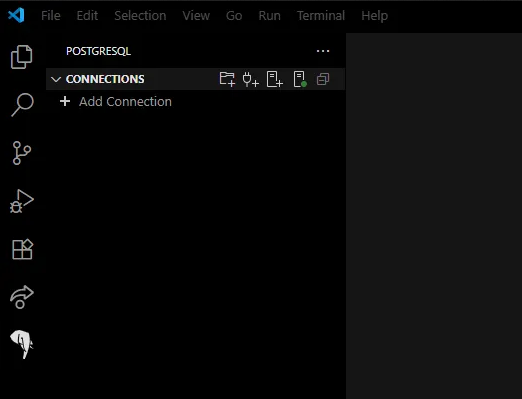The width and height of the screenshot is (522, 399).
Task: Open the Source Control view
Action: pyautogui.click(x=22, y=153)
